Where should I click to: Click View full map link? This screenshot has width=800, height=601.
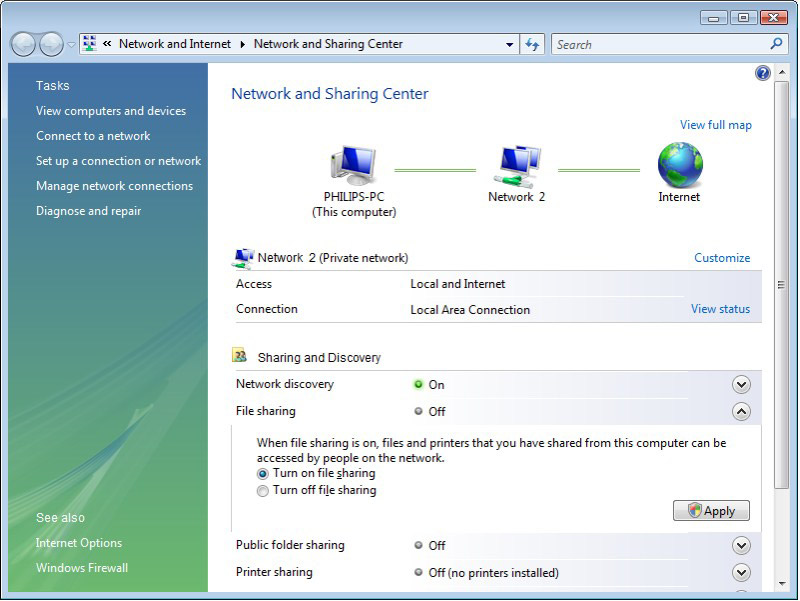coord(715,125)
